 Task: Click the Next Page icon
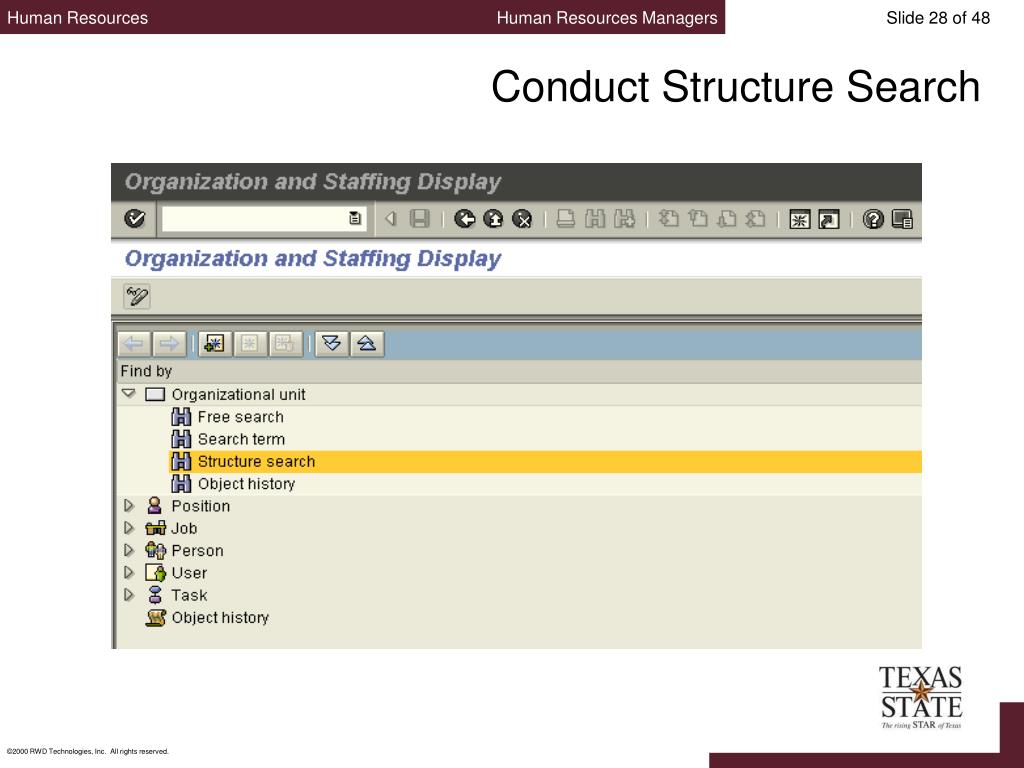(726, 219)
